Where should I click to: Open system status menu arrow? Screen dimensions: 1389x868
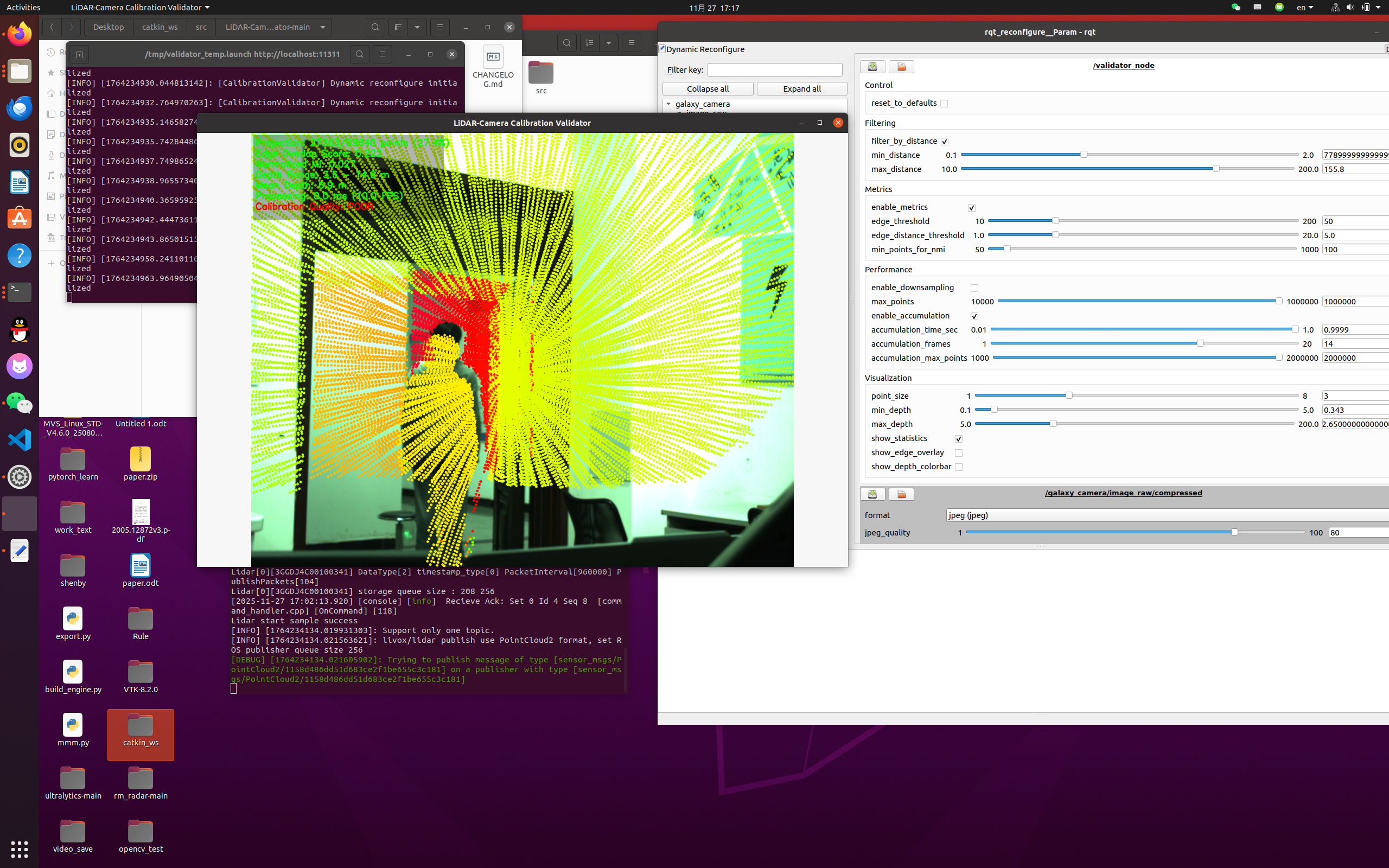point(1378,8)
